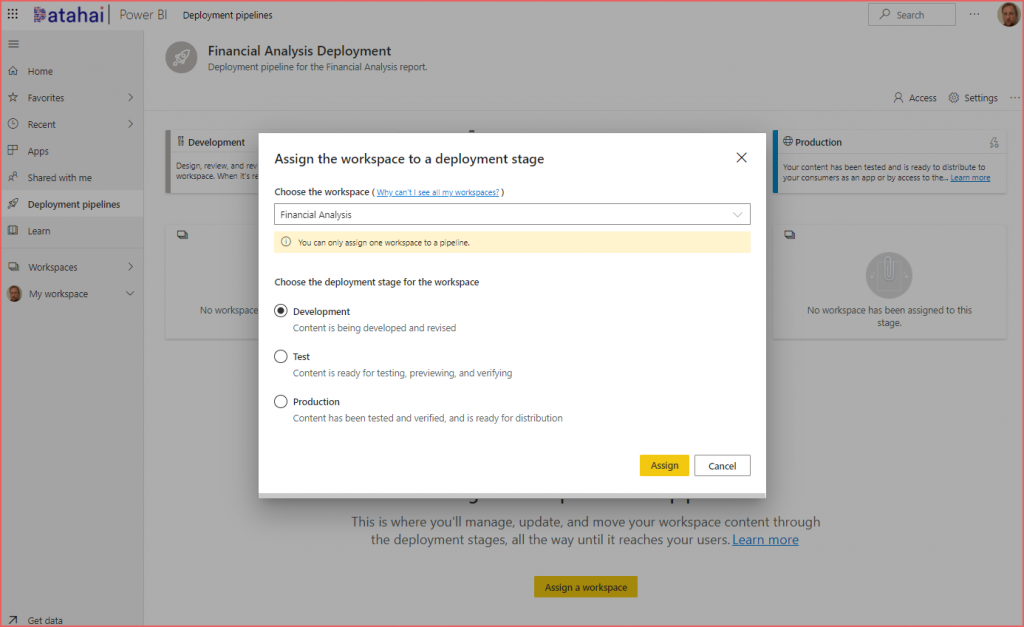Collapse the navigation pane hamburger icon
This screenshot has width=1024, height=627.
point(13,44)
